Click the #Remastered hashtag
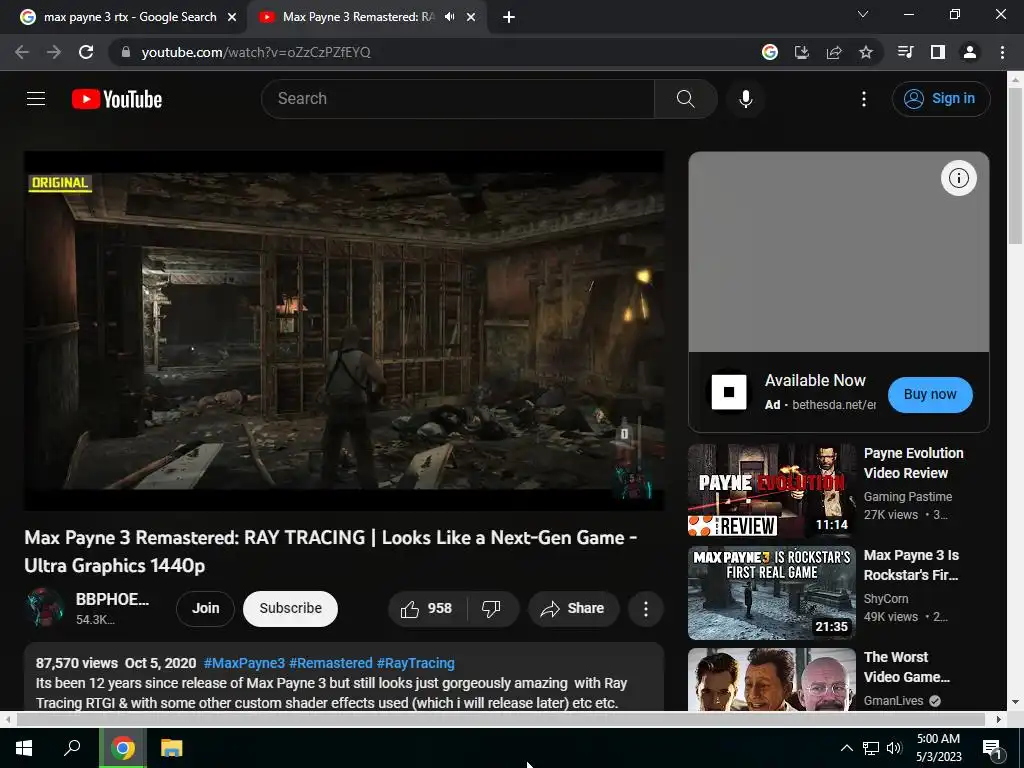 tap(330, 663)
